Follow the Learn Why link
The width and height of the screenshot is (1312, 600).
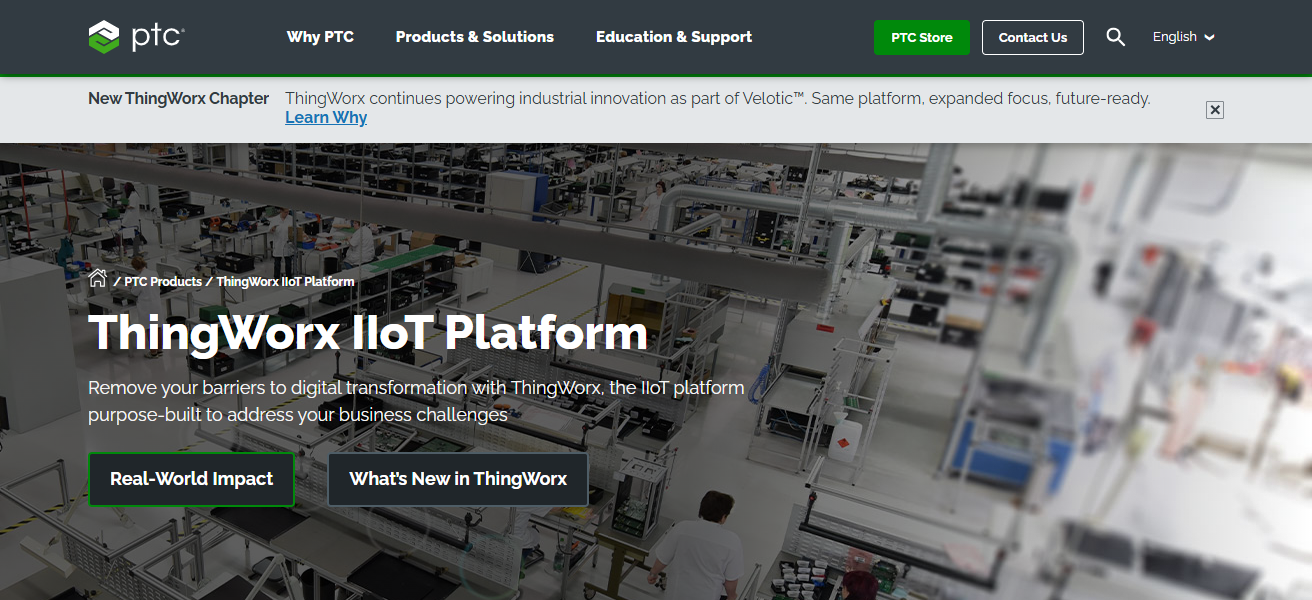326,118
